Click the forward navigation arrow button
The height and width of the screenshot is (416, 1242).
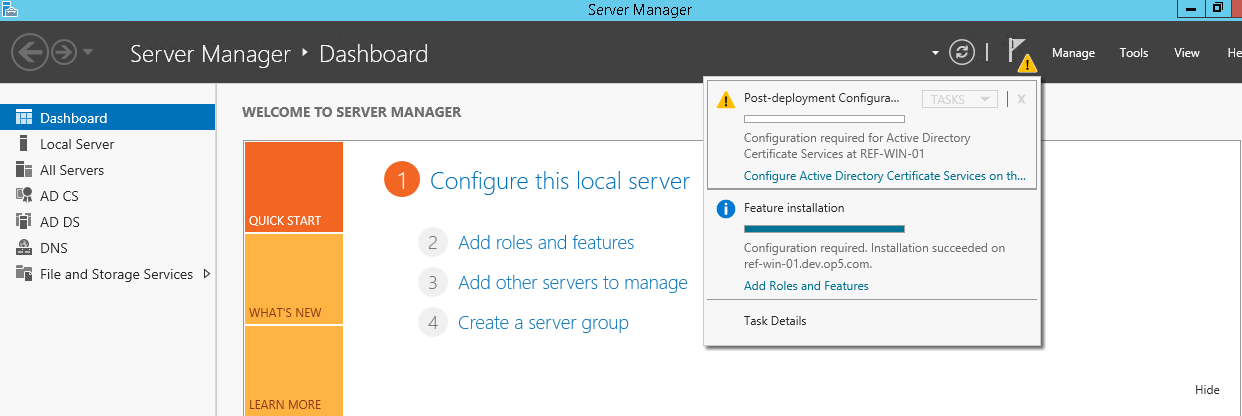(64, 52)
